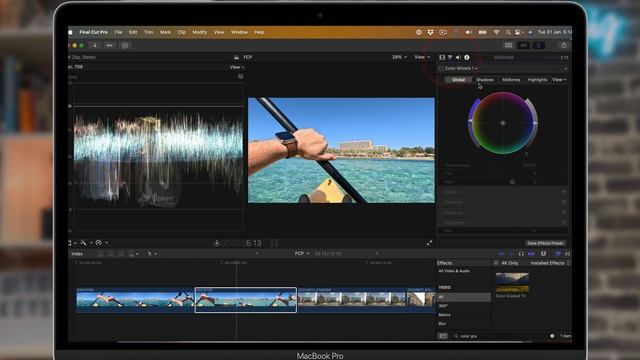The height and width of the screenshot is (360, 640).
Task: Open the Trim menu
Action: pos(149,32)
